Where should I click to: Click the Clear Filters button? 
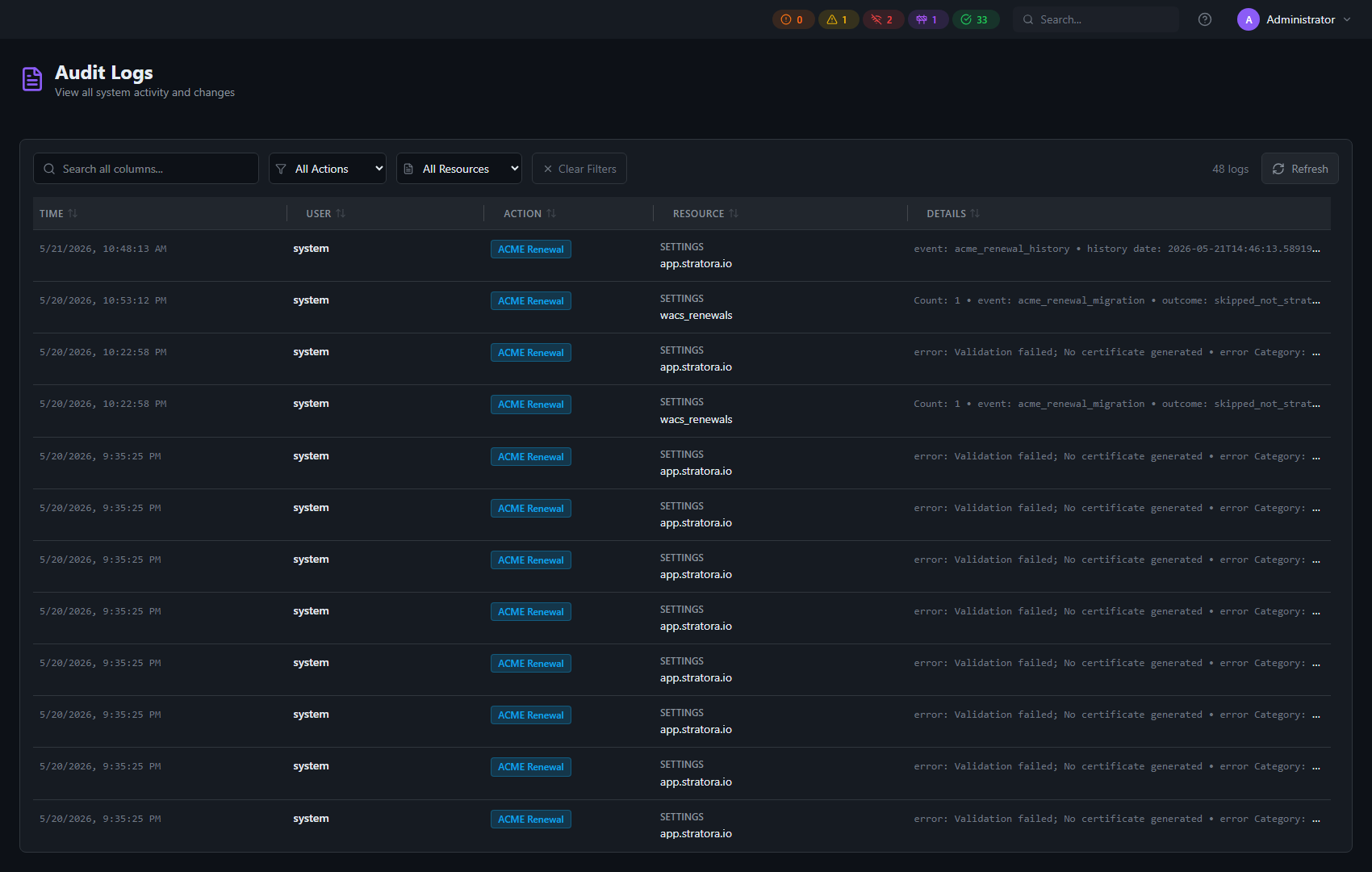(579, 169)
